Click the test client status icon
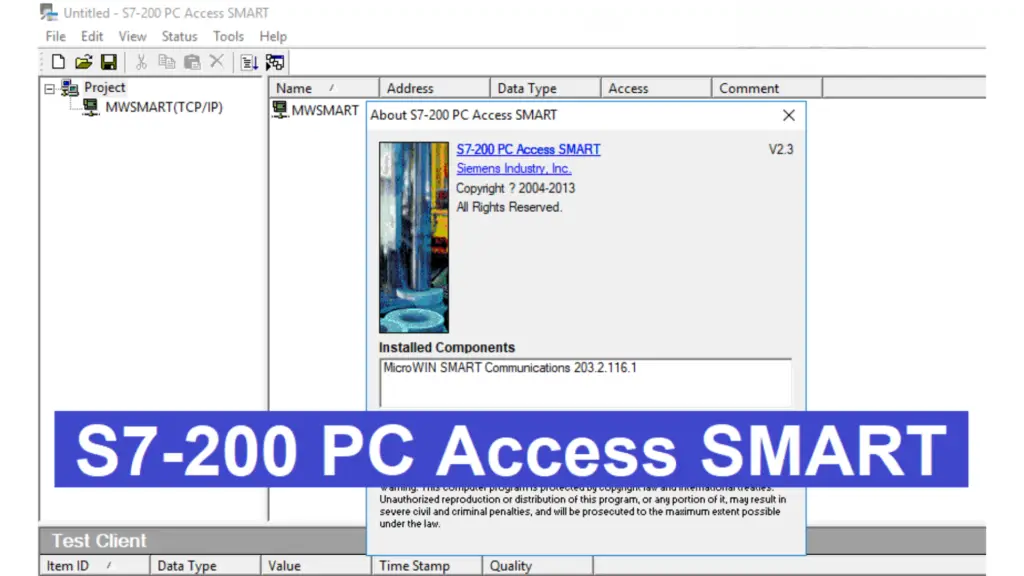Image resolution: width=1024 pixels, height=576 pixels. [275, 62]
